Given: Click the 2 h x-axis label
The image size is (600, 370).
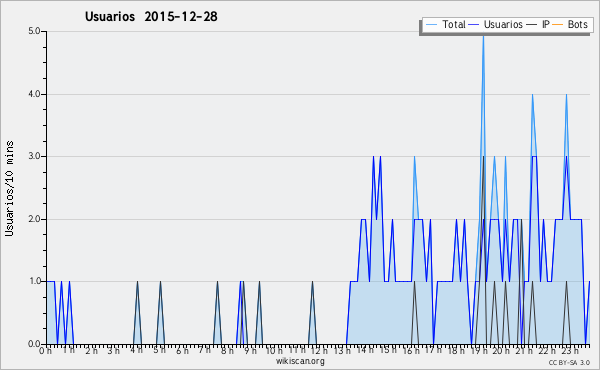Looking at the screenshot, I should pos(91,351).
